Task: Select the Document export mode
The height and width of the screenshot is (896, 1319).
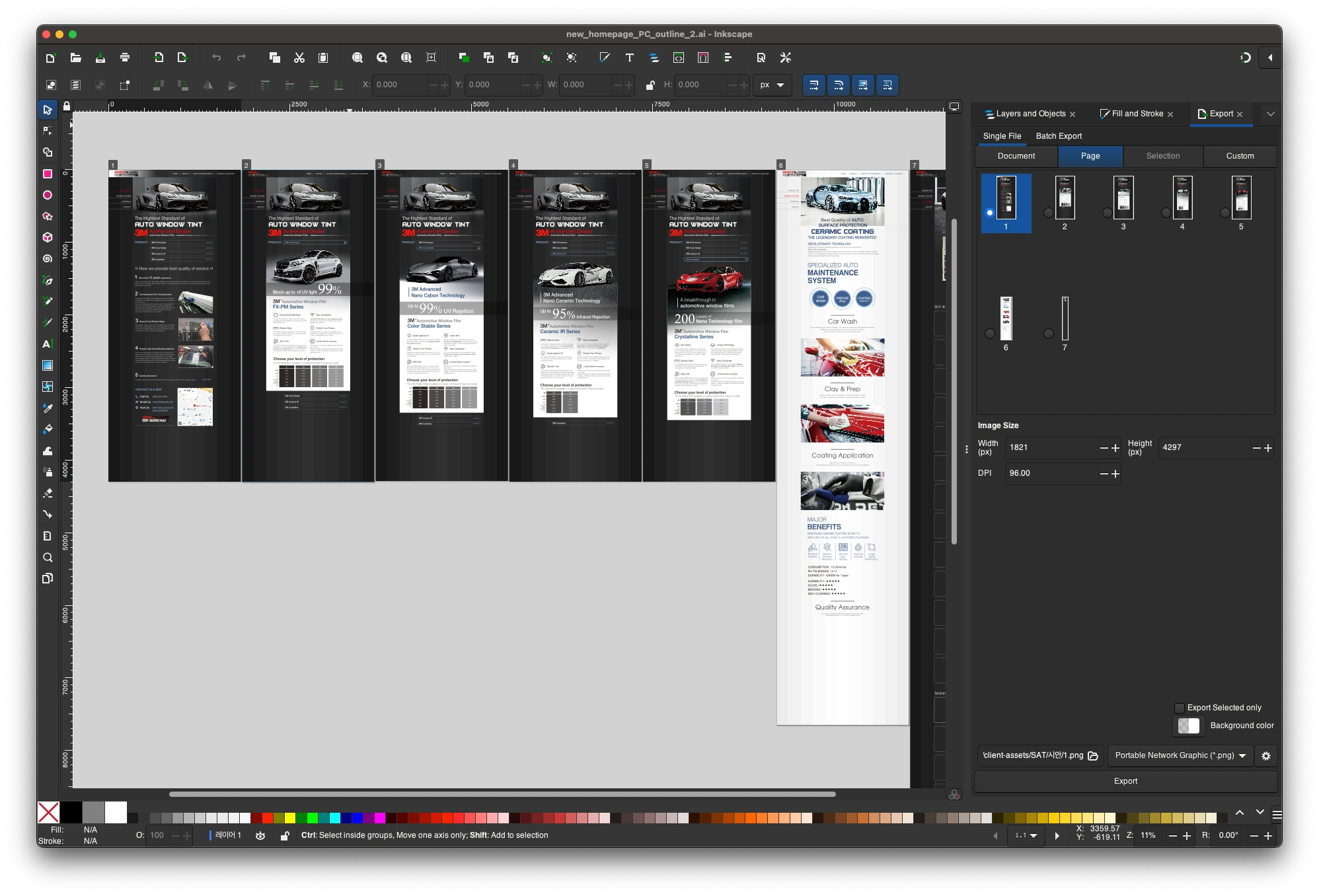Action: tap(1016, 156)
